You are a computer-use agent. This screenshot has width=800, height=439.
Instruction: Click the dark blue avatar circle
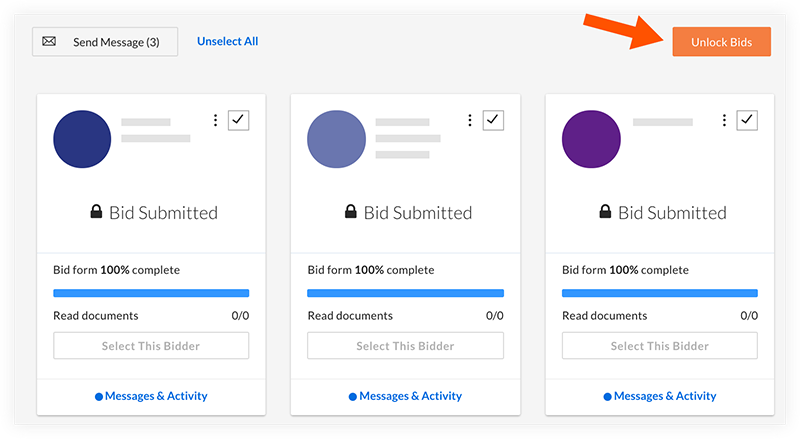click(x=82, y=139)
